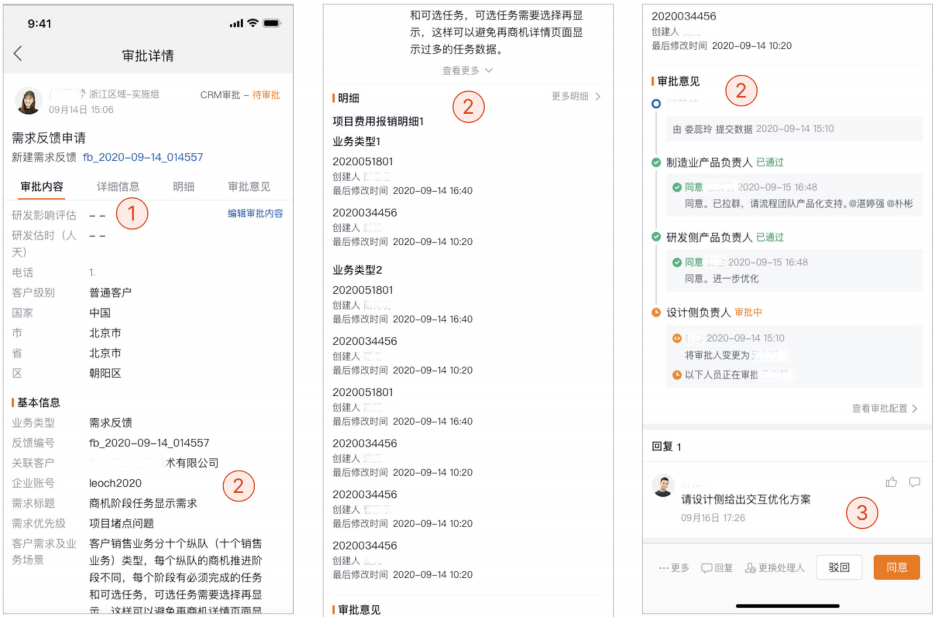The height and width of the screenshot is (617, 938).
Task: Open the 更多 menu with dots
Action: point(674,567)
